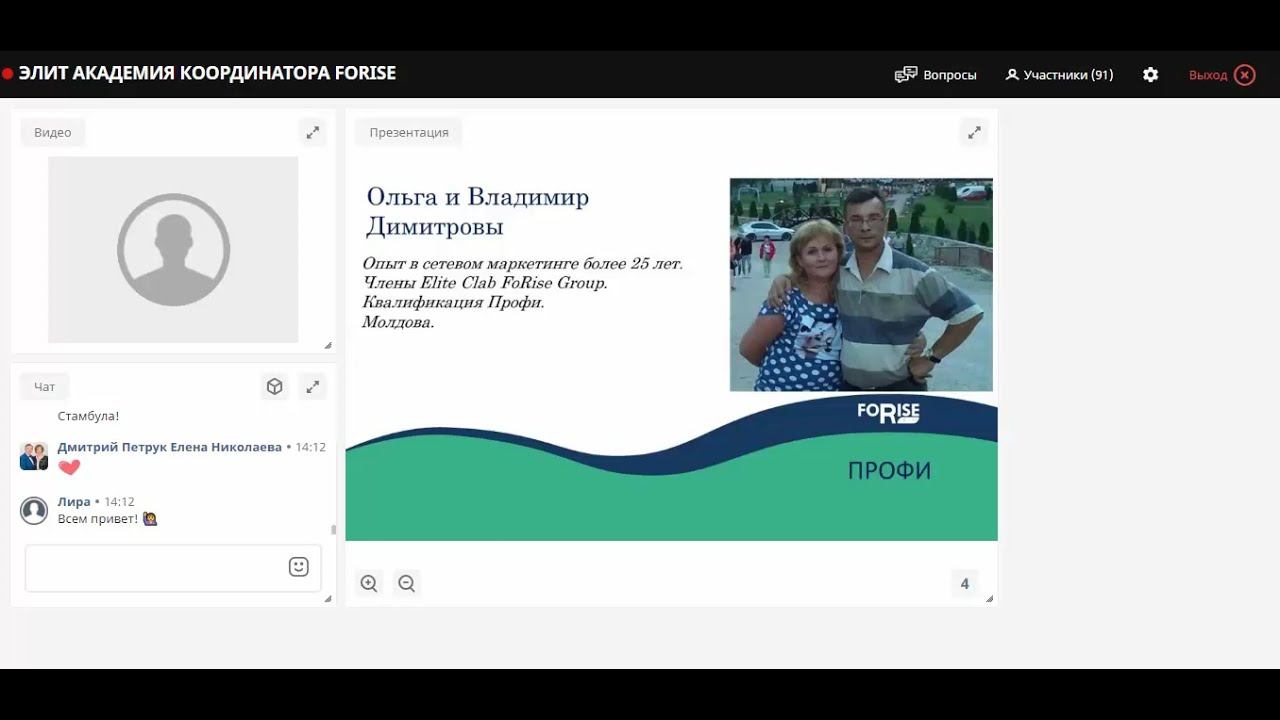Click the chat message input field

(173, 568)
